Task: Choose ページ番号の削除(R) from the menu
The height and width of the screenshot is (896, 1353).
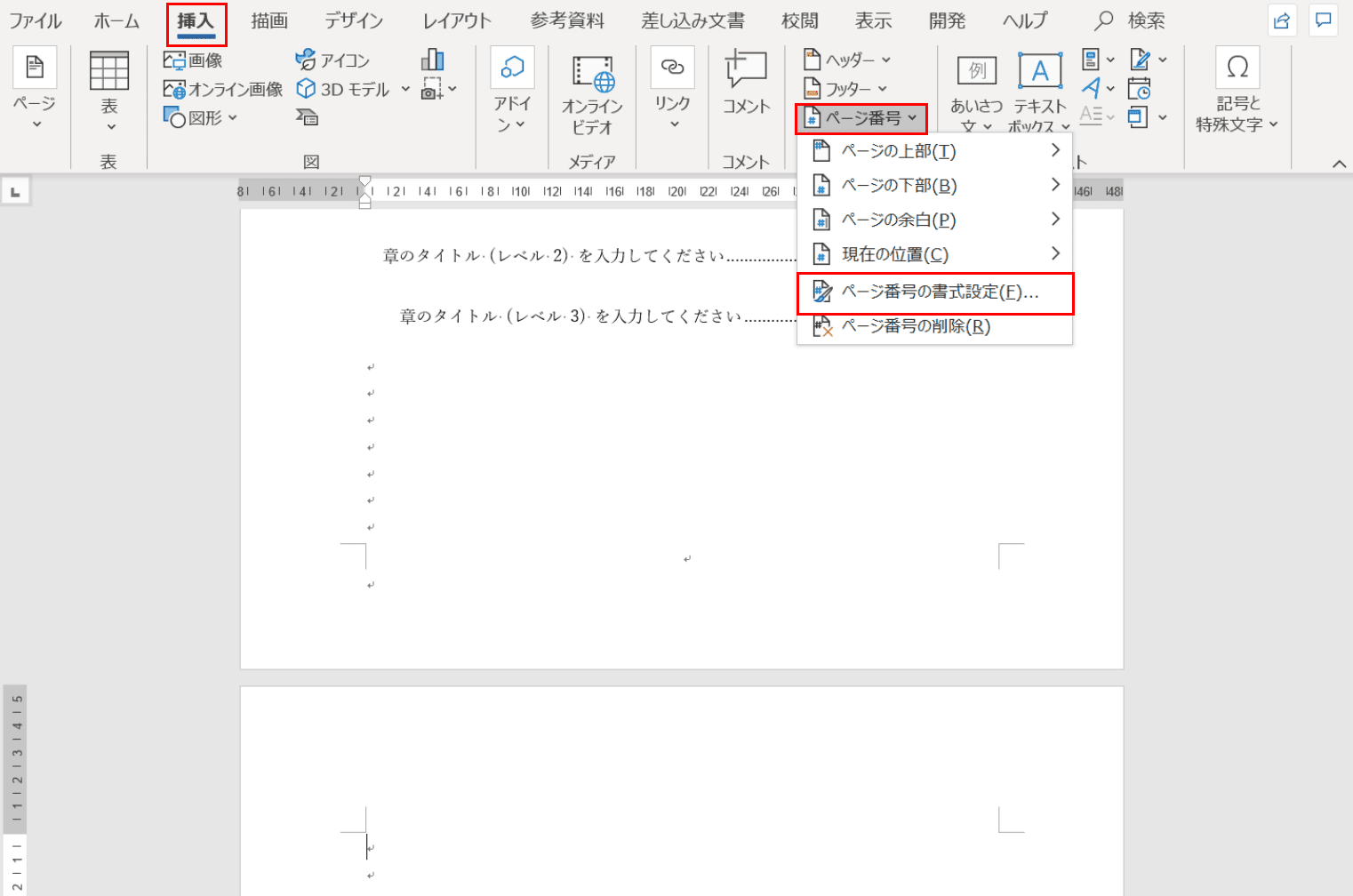Action: 935,326
